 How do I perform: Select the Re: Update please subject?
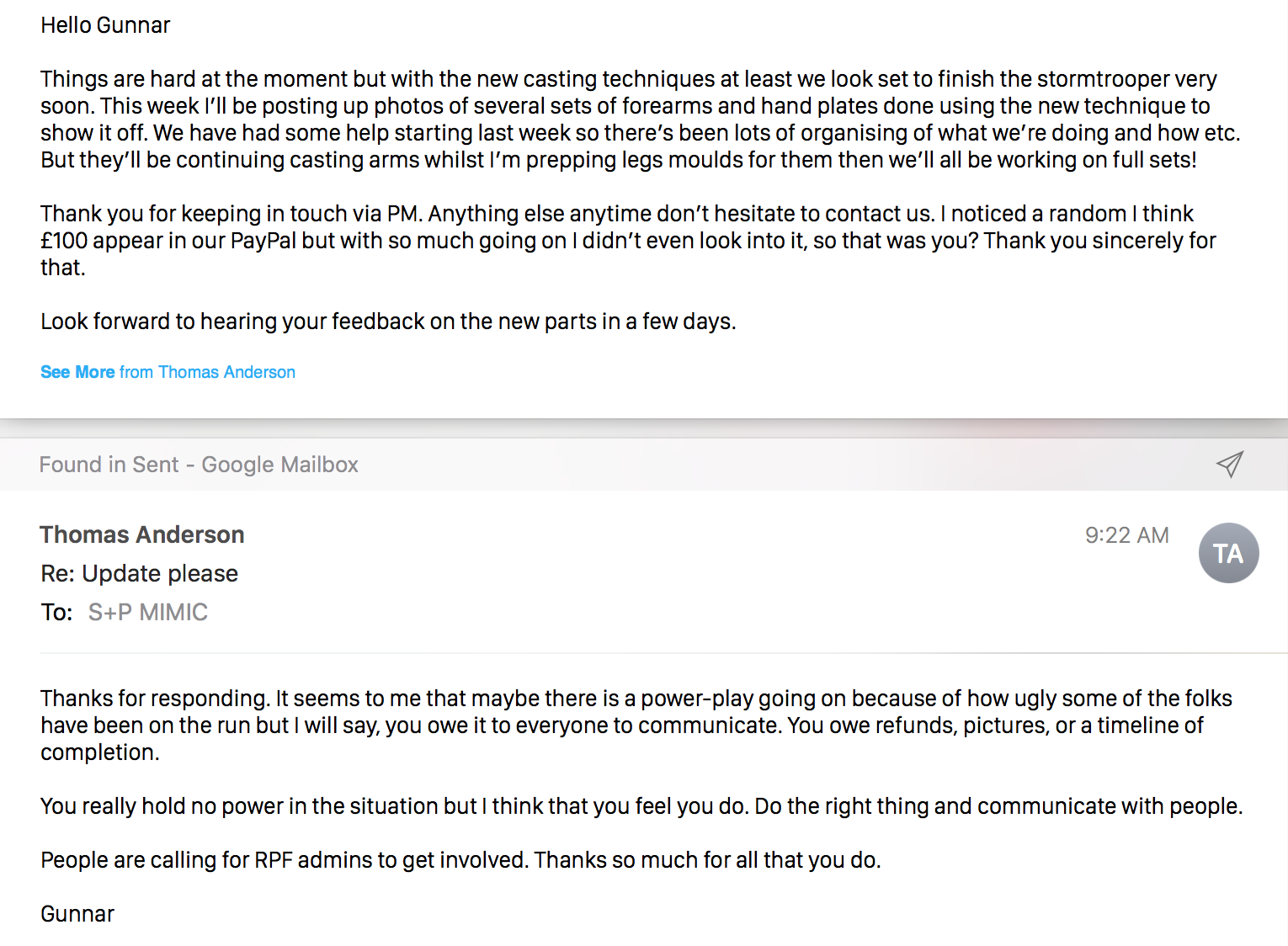pyautogui.click(x=140, y=573)
